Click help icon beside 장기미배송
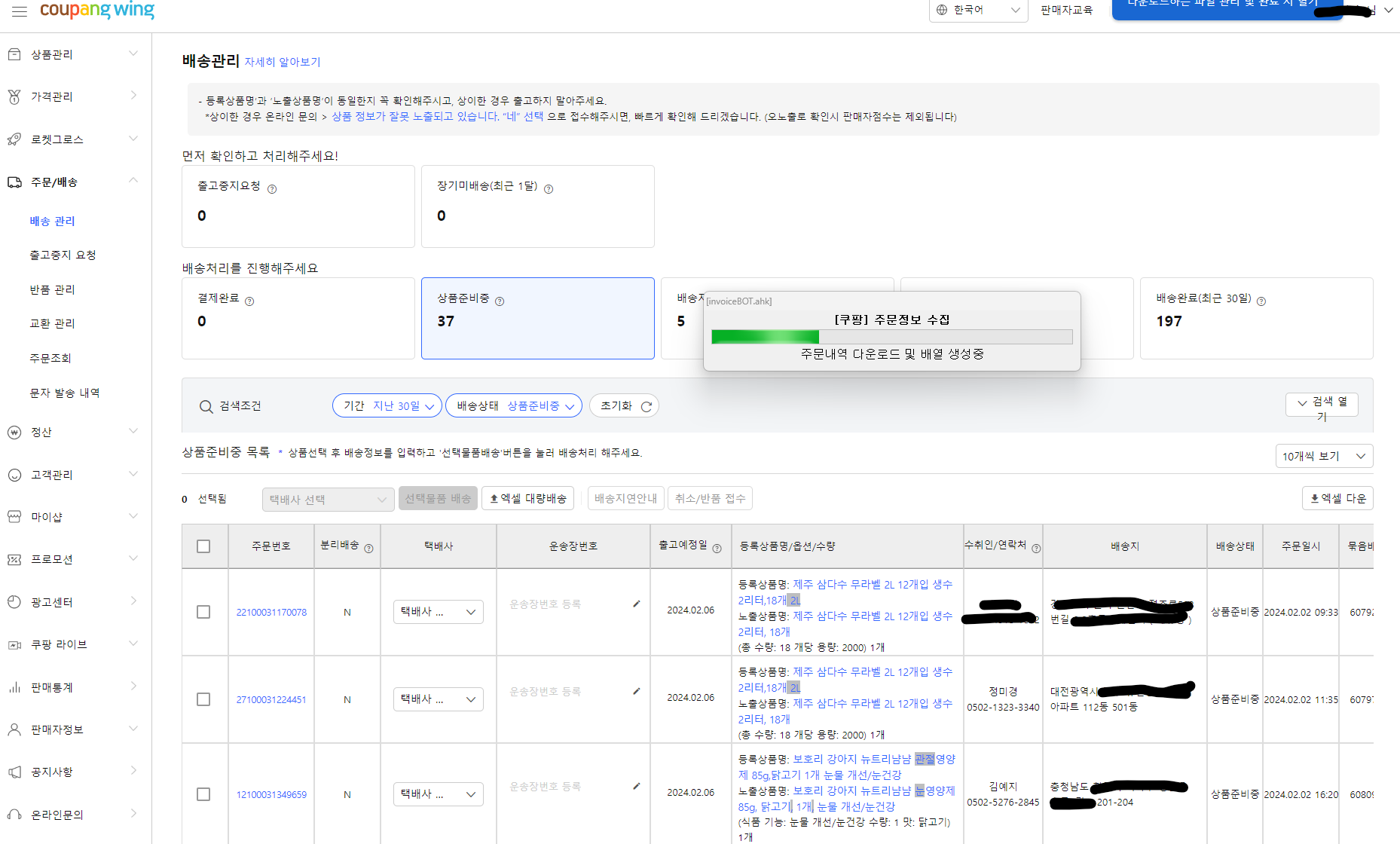The width and height of the screenshot is (1400, 844). point(549,189)
